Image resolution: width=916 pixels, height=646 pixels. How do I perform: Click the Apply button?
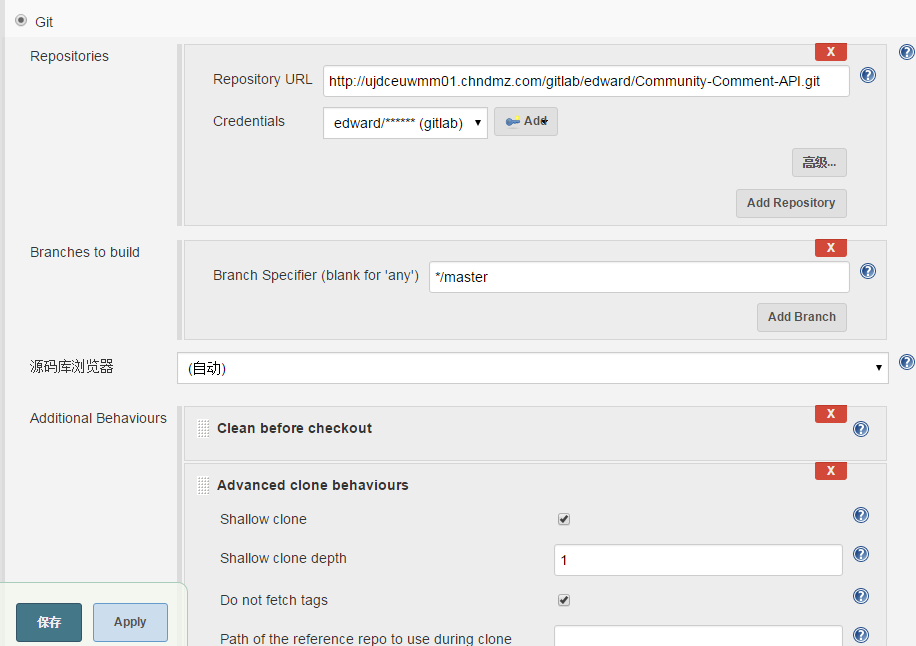tap(130, 623)
